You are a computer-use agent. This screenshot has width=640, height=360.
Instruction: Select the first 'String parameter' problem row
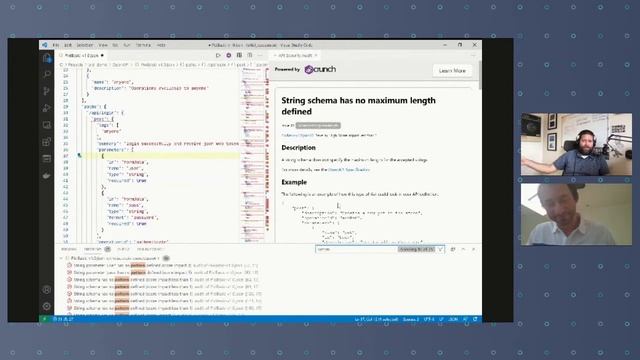[x=163, y=265]
